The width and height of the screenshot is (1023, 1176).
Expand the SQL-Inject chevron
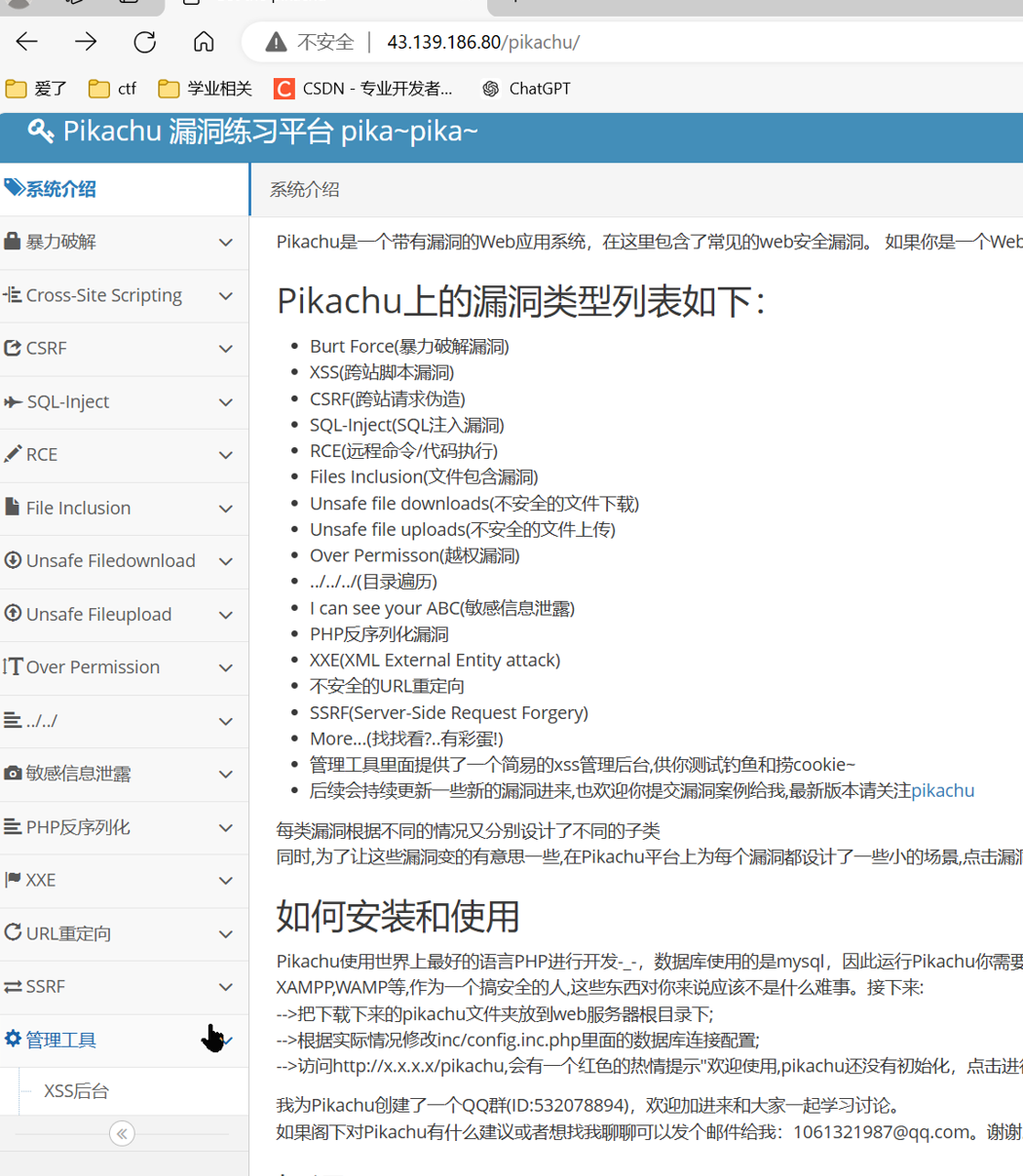(226, 402)
